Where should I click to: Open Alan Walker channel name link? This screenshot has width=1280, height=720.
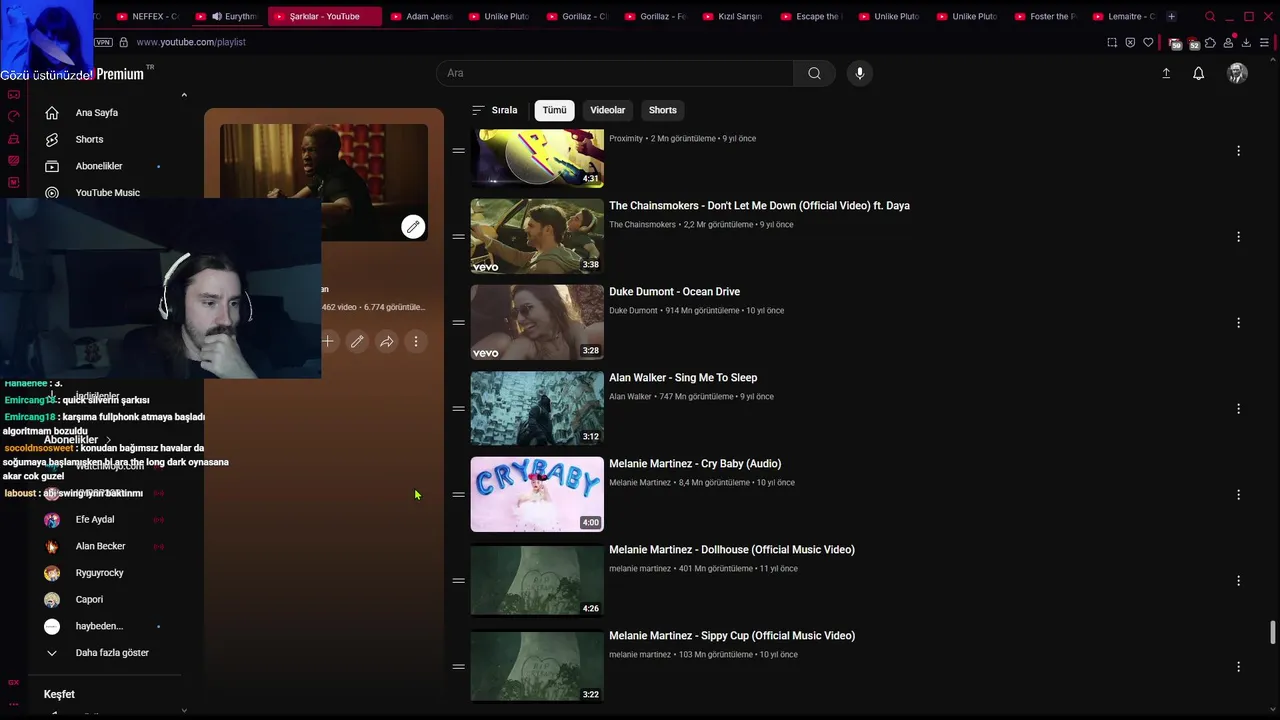[630, 397]
